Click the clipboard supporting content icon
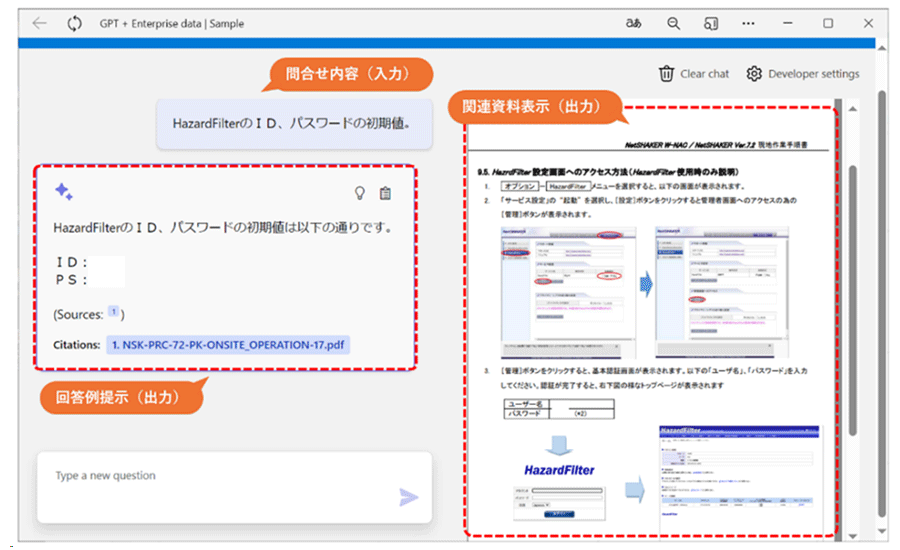900x550 pixels. point(385,193)
